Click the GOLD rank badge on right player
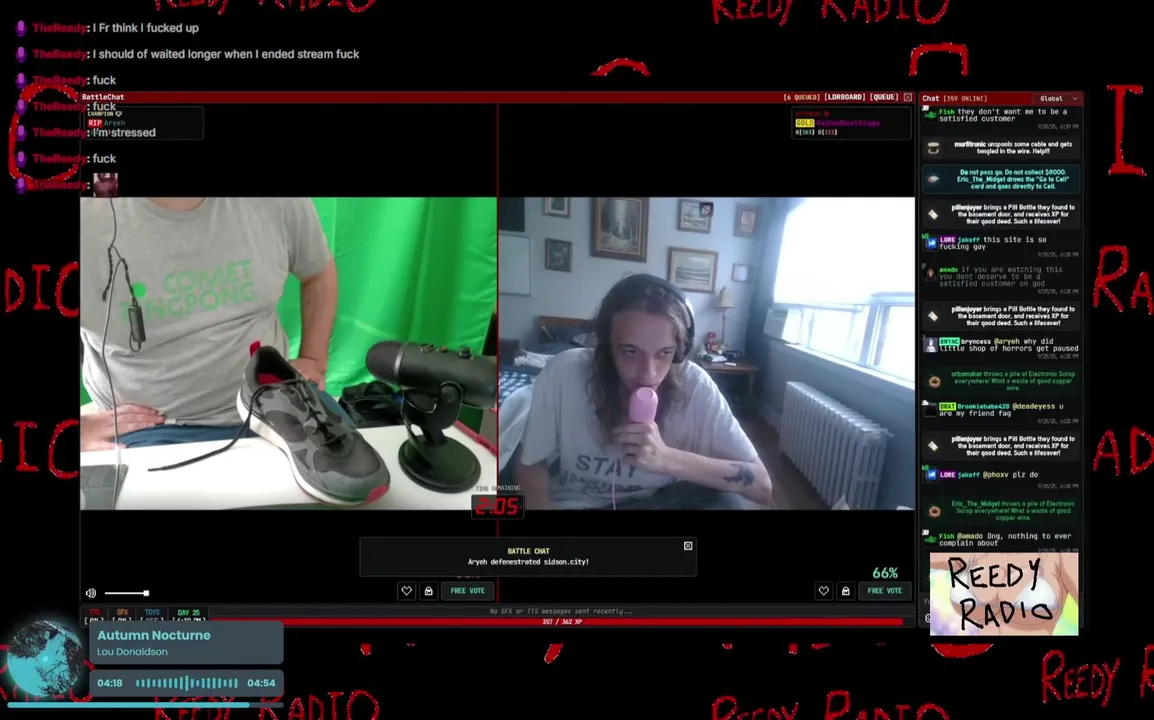 (x=804, y=123)
